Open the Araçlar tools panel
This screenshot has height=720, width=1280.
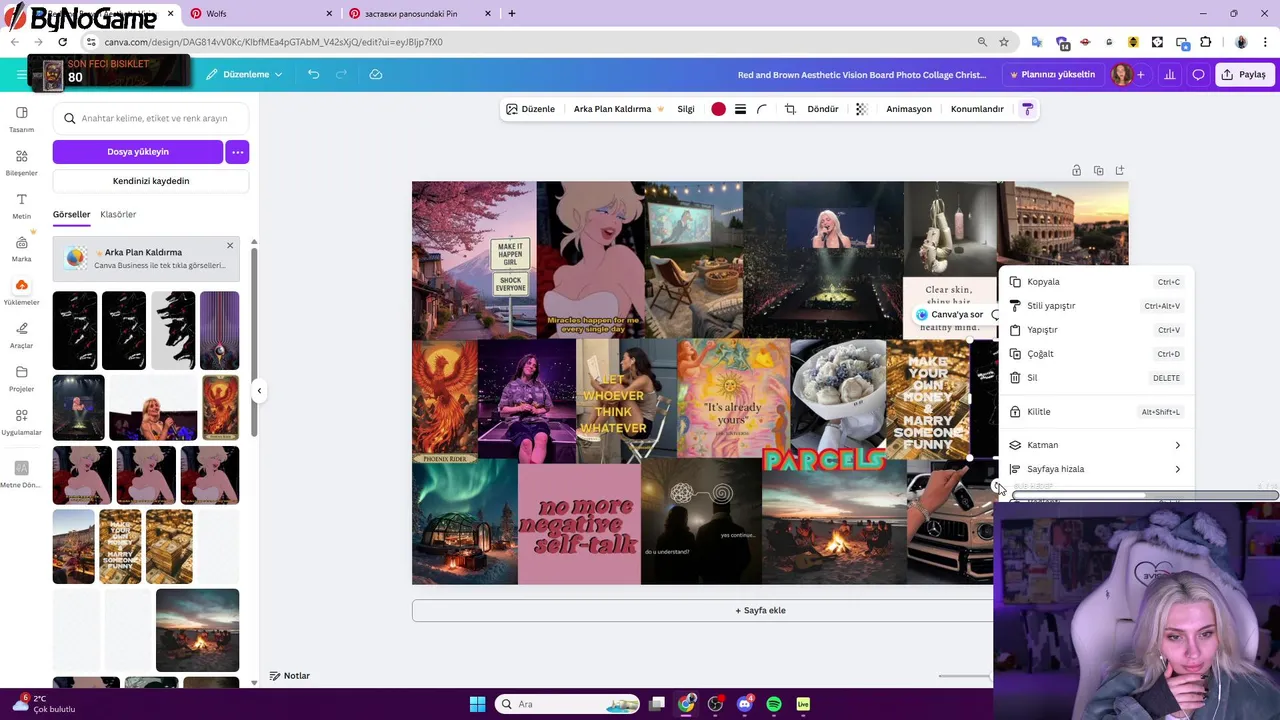[x=21, y=335]
